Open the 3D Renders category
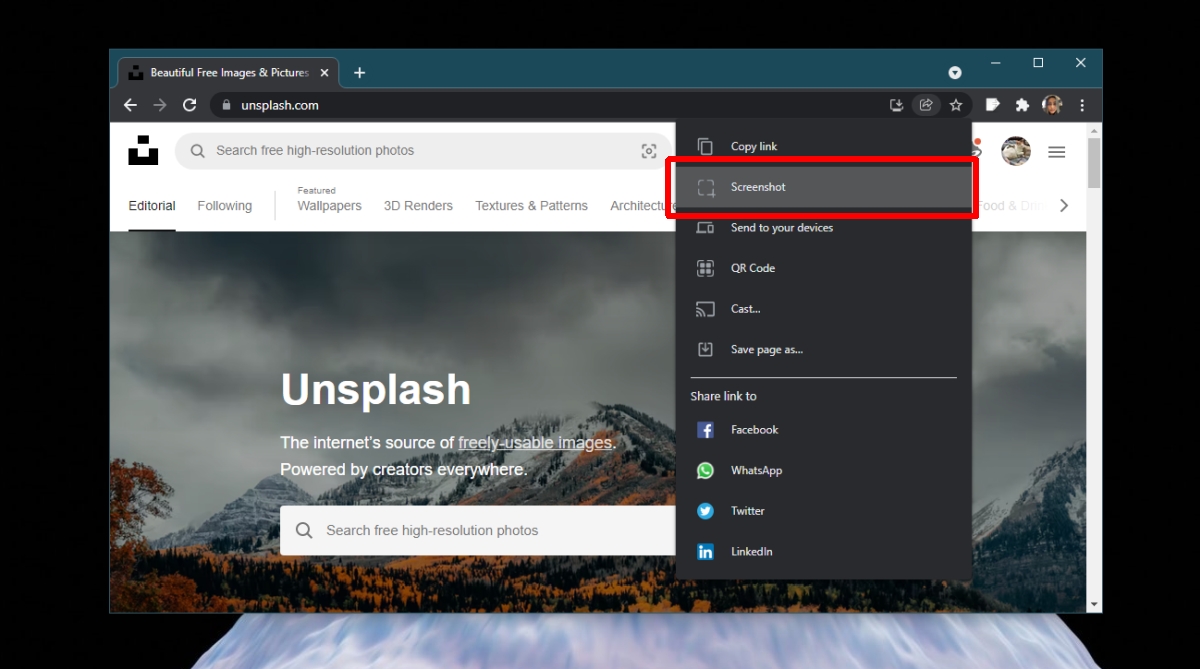This screenshot has width=1200, height=669. coord(418,206)
